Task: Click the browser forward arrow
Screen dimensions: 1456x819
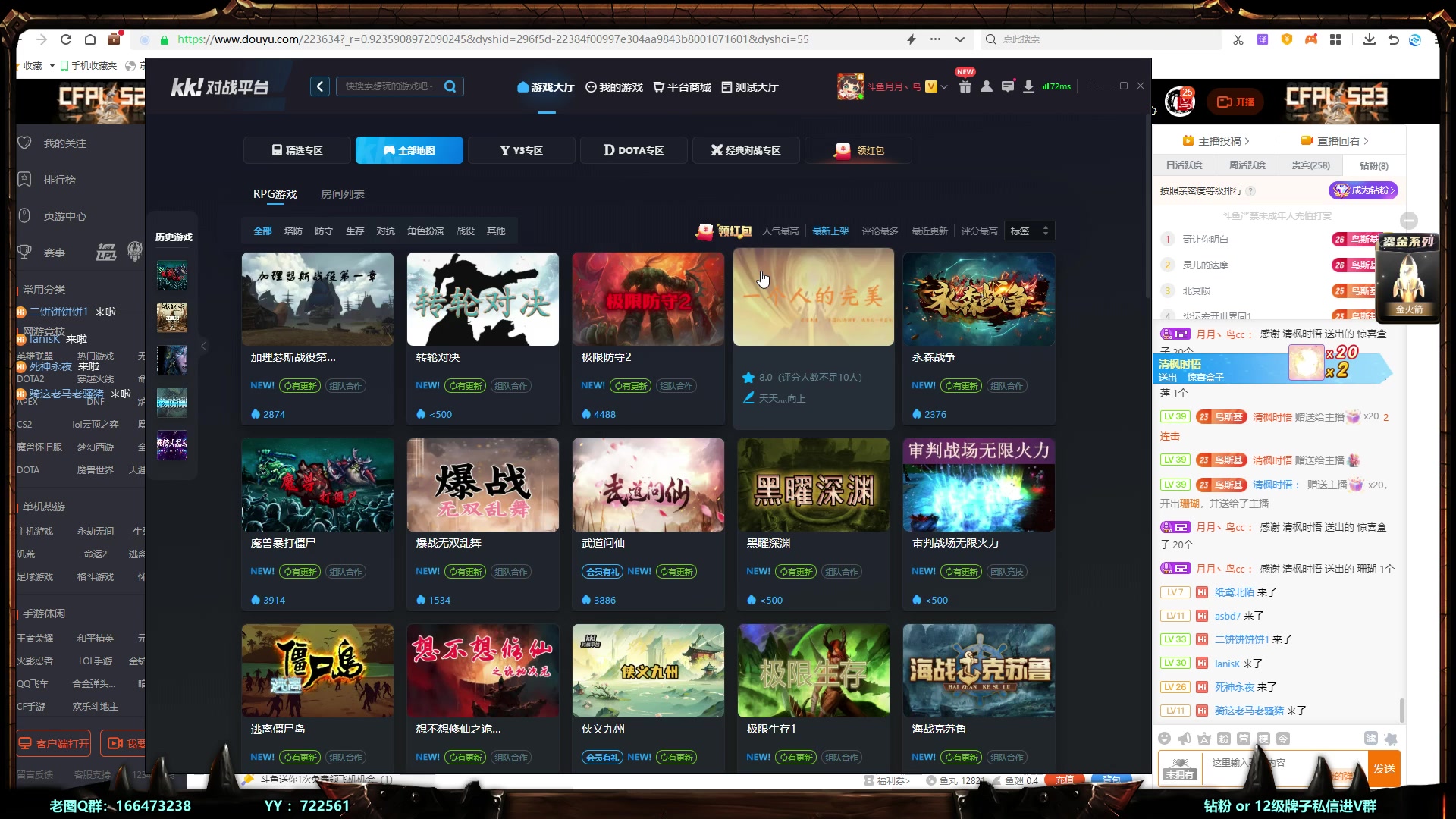Action: point(42,39)
